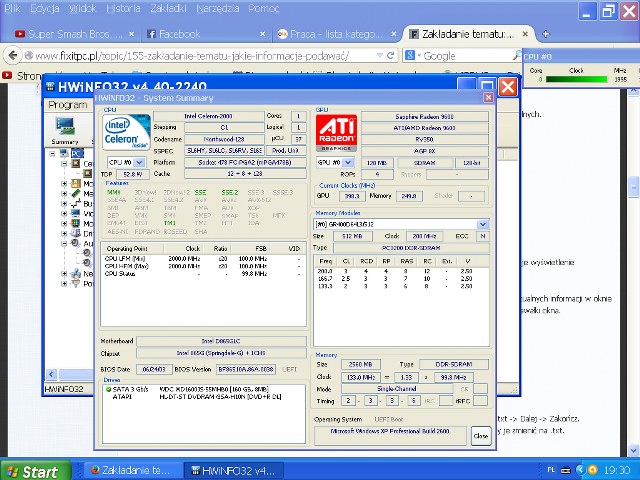Open the CPU #0 selector dropdown
This screenshot has width=640, height=480.
point(139,162)
